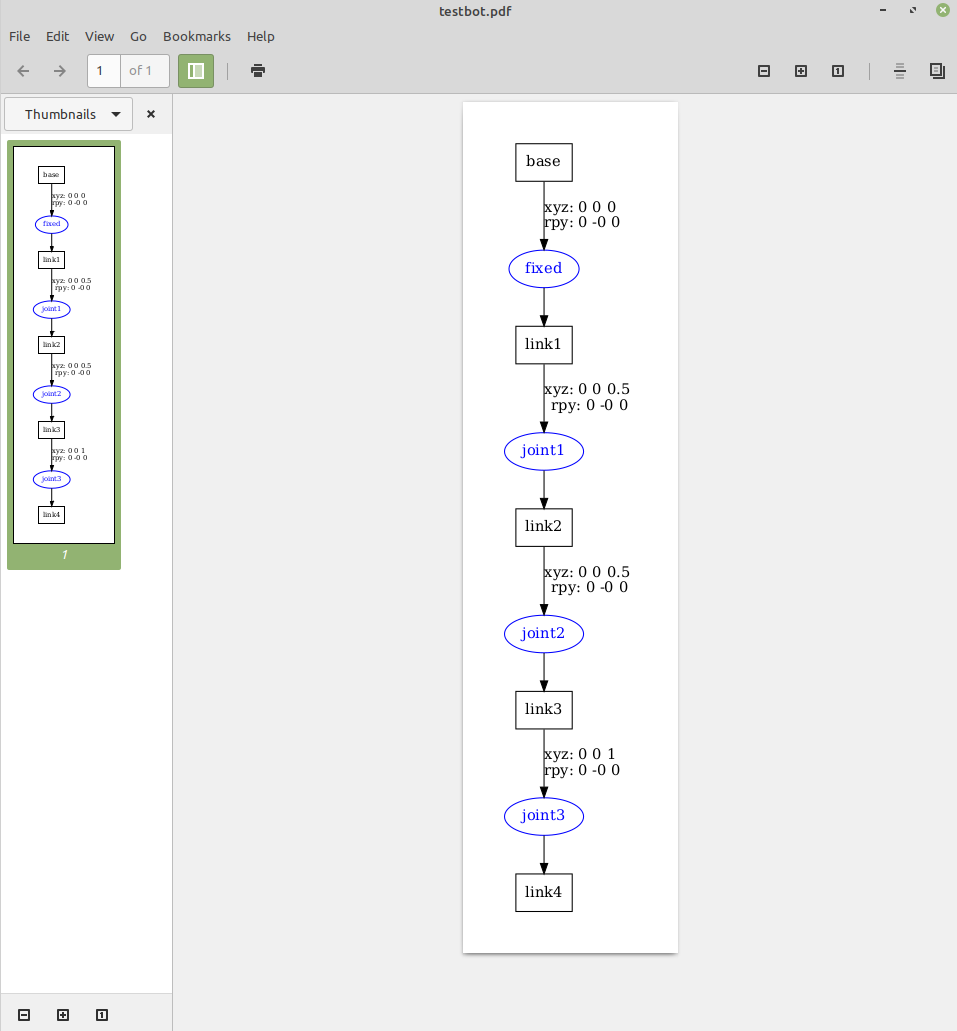The width and height of the screenshot is (957, 1031).
Task: Reset thumbnail size in sidebar bottom
Action: [x=102, y=1015]
